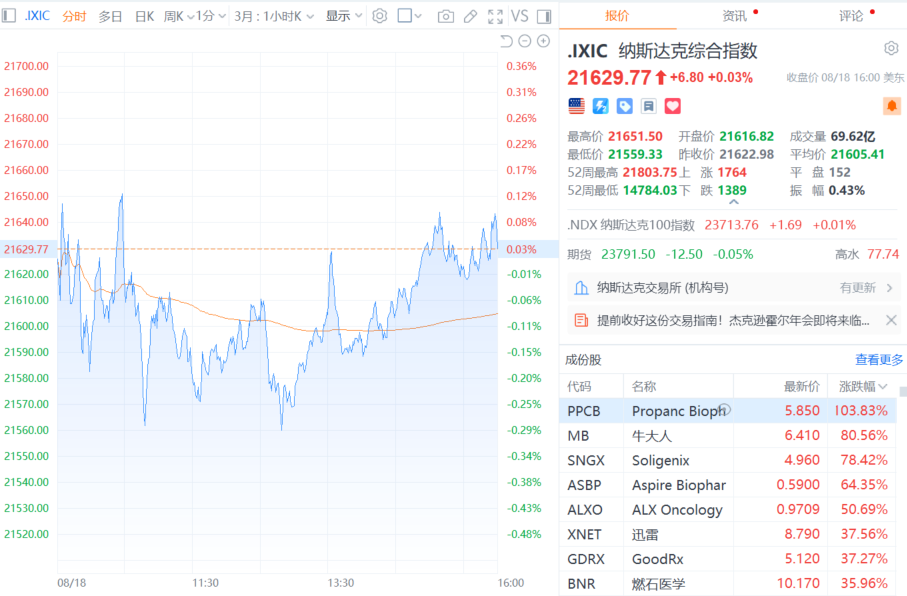Select MB 牛大人 stock row
907x596 pixels.
(x=728, y=435)
